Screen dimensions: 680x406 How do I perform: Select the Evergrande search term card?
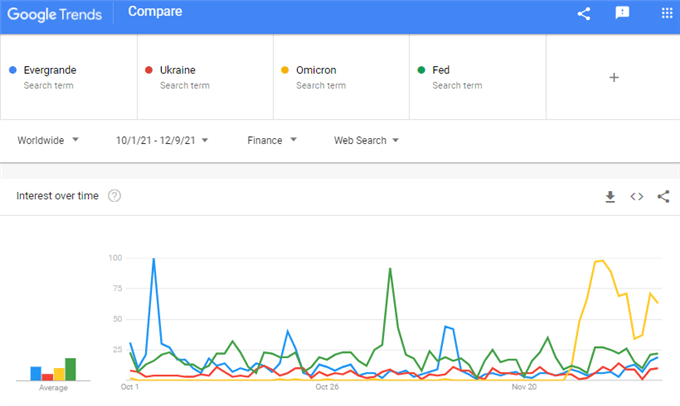(69, 77)
